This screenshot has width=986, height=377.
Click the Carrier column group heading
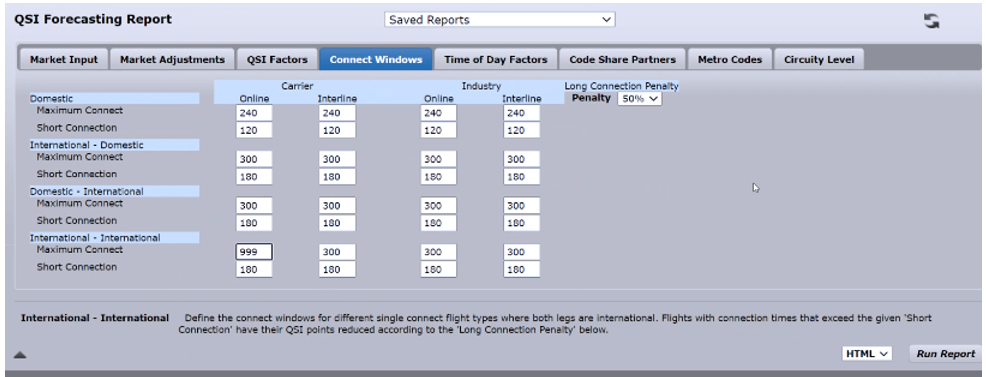[297, 86]
